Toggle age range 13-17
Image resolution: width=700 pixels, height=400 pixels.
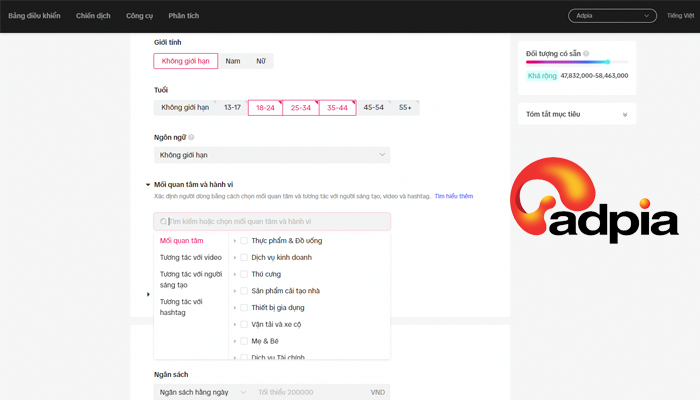tap(232, 108)
